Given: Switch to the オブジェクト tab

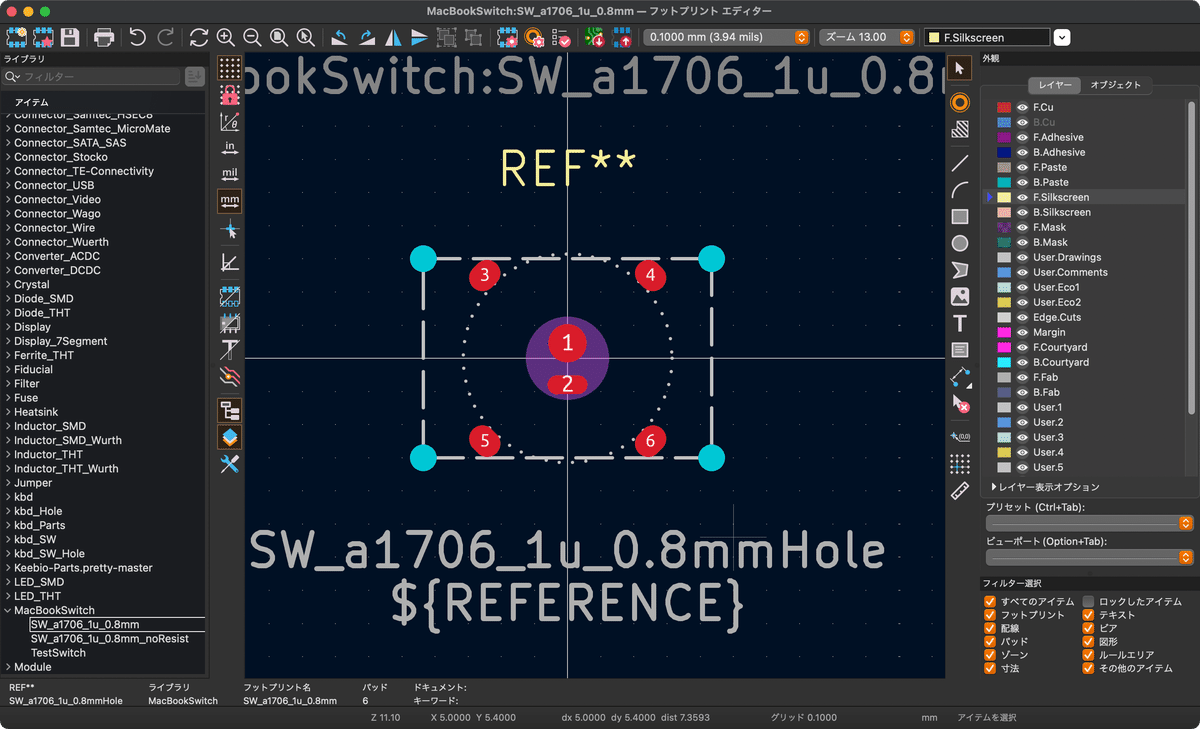Looking at the screenshot, I should tap(1115, 85).
